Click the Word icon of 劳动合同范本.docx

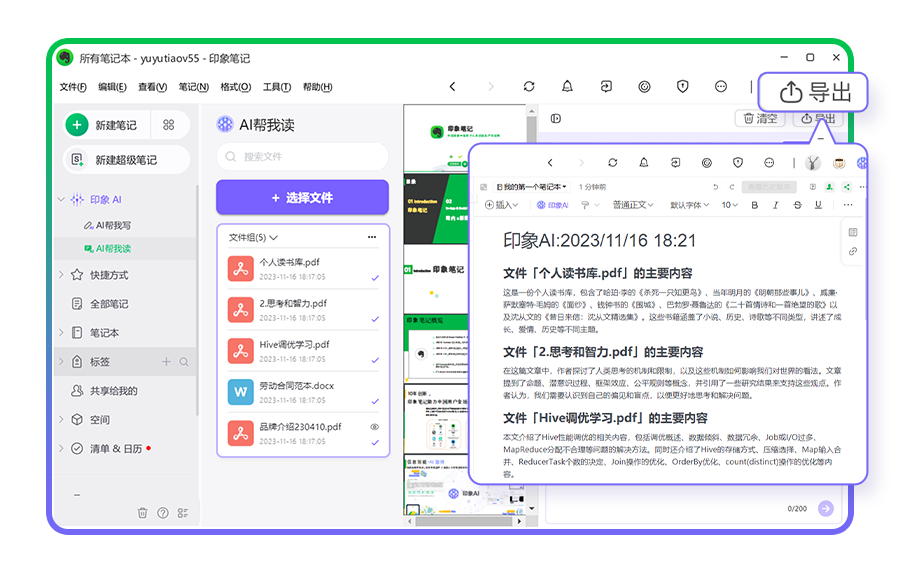coord(240,392)
